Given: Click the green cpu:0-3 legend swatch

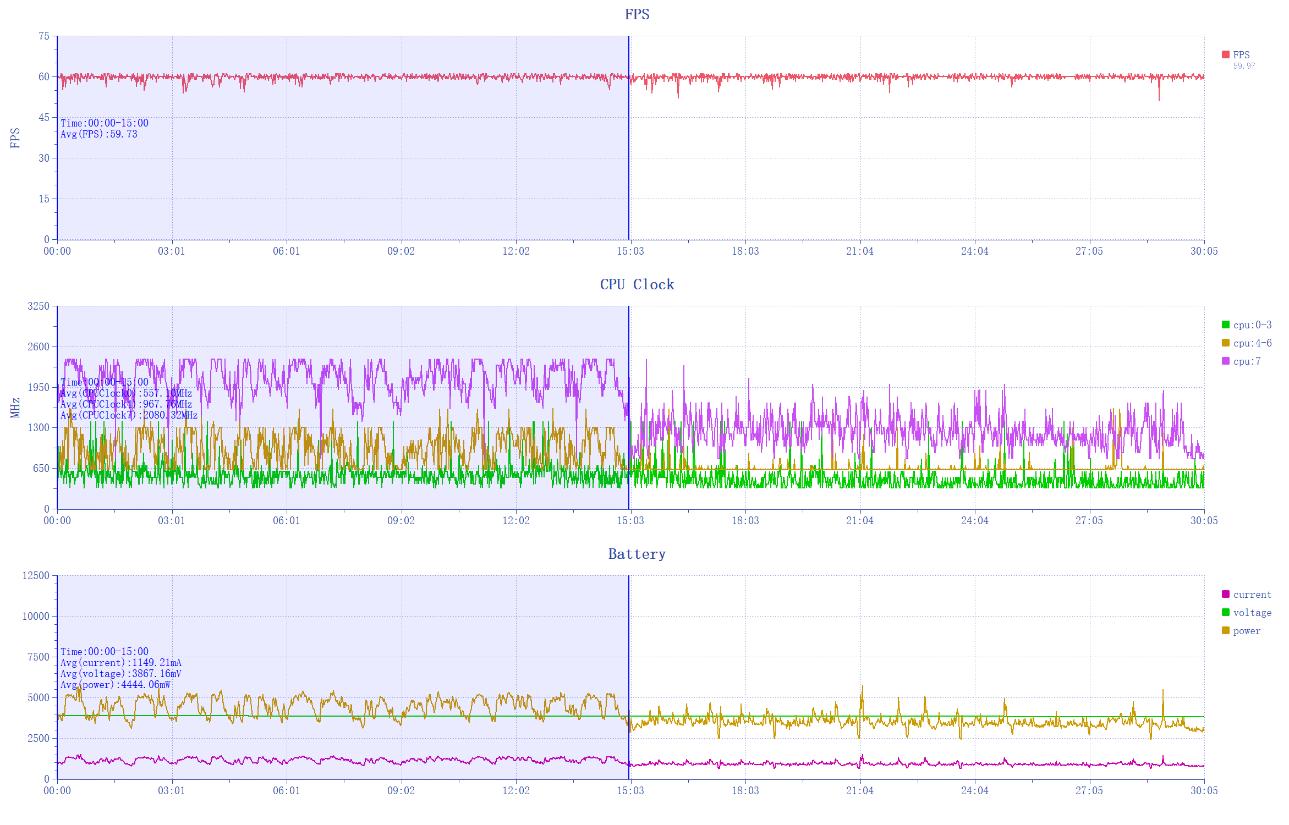Looking at the screenshot, I should pyautogui.click(x=1226, y=325).
